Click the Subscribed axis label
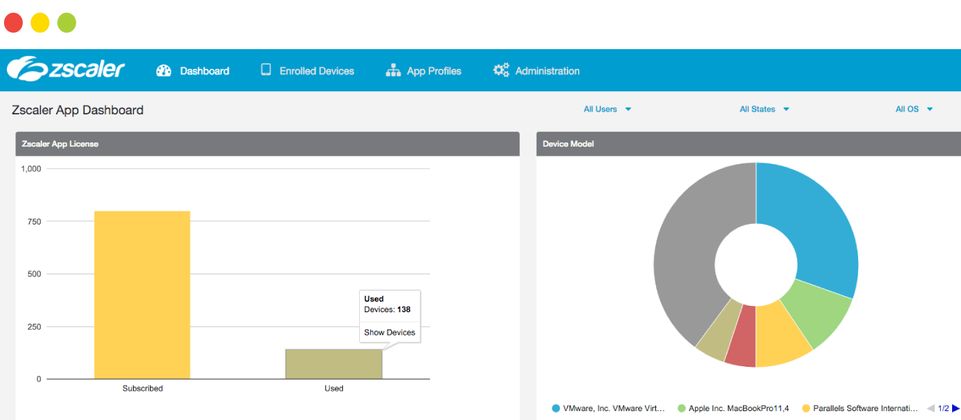Image resolution: width=961 pixels, height=420 pixels. pyautogui.click(x=142, y=388)
